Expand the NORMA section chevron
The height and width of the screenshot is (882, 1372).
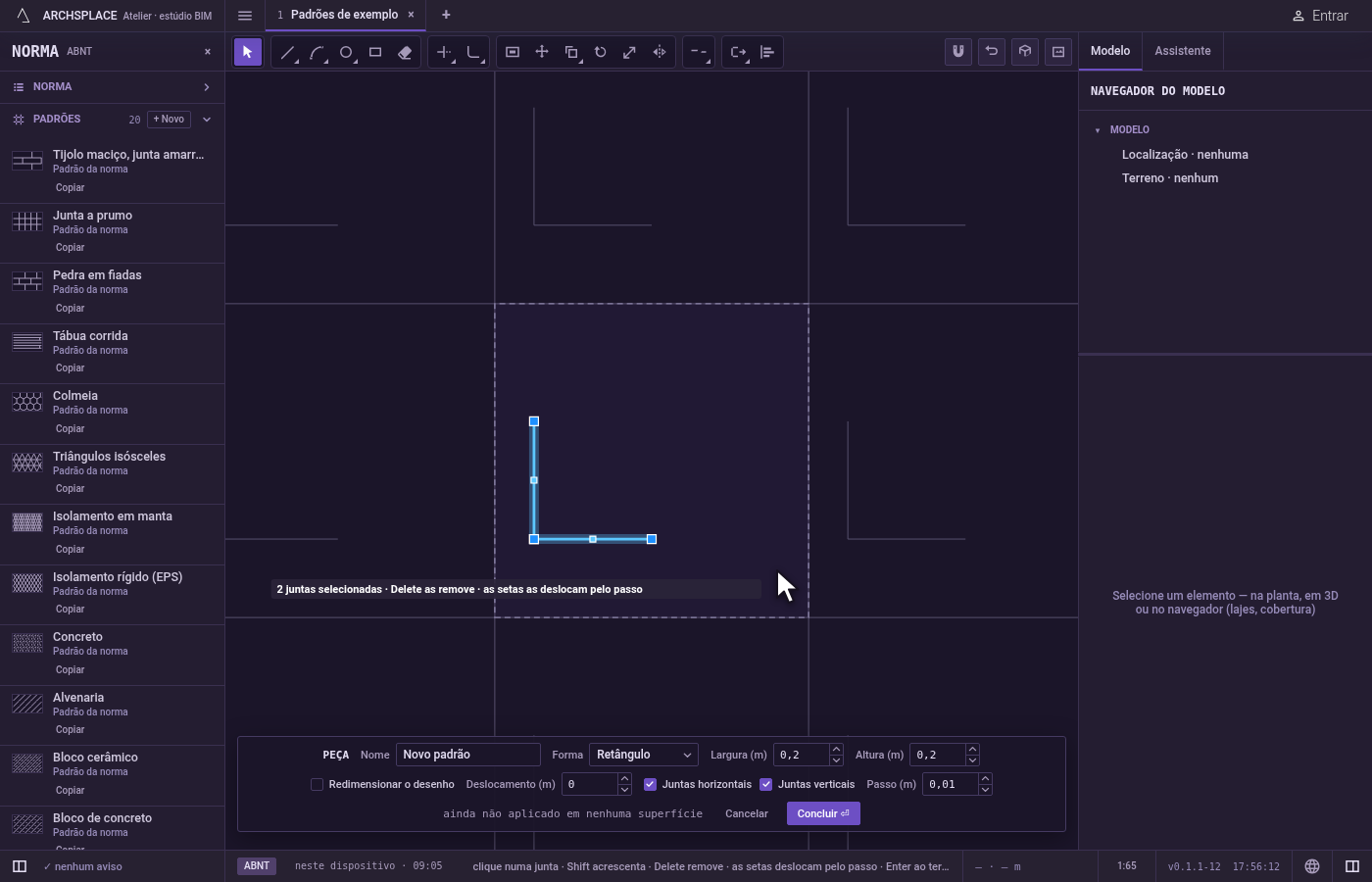tap(207, 87)
